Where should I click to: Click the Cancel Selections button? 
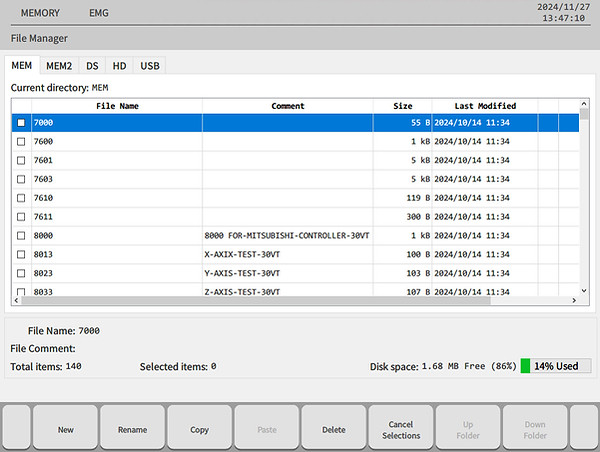401,429
